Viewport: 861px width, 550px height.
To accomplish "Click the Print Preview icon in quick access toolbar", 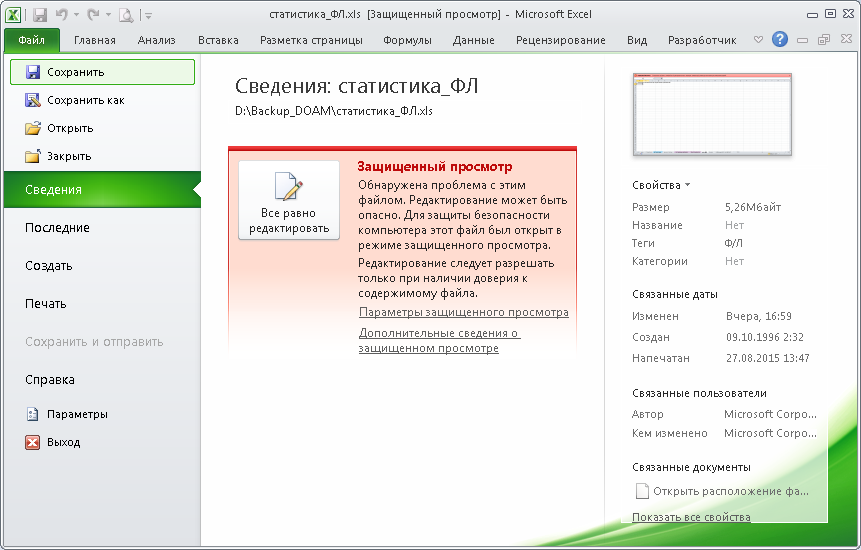I will pos(126,15).
